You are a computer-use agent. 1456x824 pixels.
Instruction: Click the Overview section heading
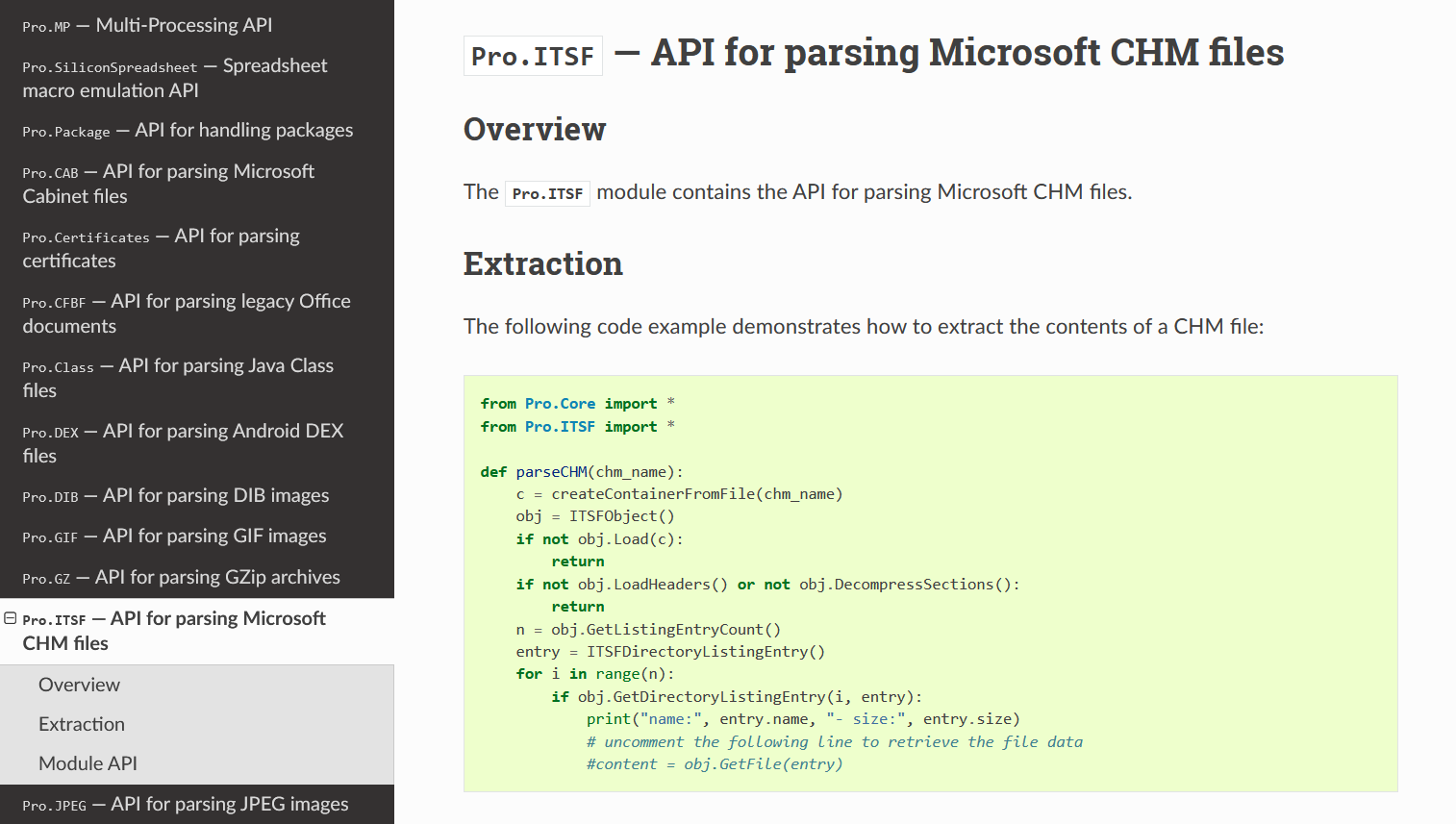pyautogui.click(x=535, y=129)
